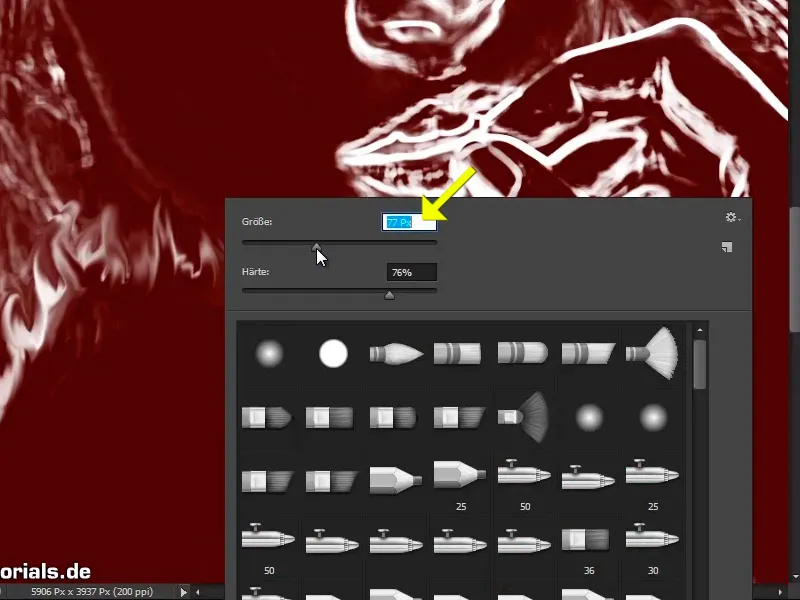Screen dimensions: 800x600
Task: Click the document horizontal scroll right arrow
Action: (780, 592)
